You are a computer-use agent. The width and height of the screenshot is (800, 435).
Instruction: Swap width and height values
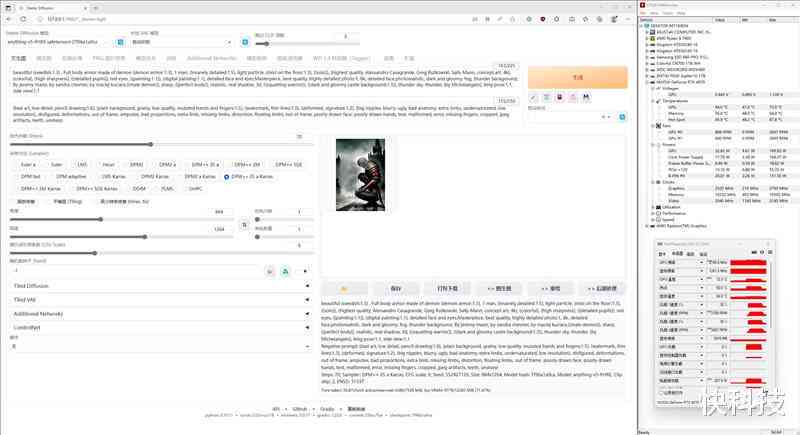tap(244, 225)
